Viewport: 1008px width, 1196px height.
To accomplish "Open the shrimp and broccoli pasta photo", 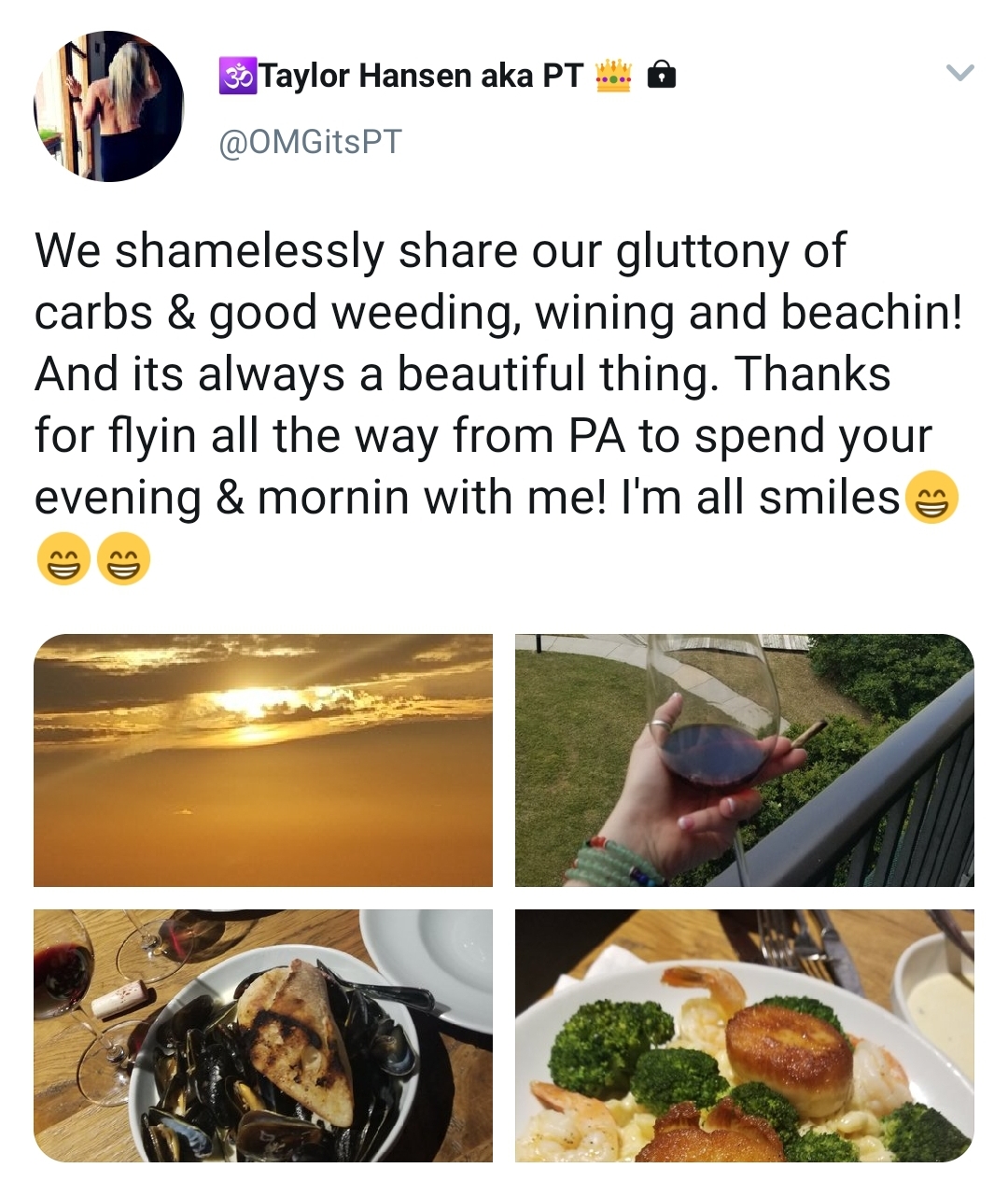I will (x=744, y=1035).
